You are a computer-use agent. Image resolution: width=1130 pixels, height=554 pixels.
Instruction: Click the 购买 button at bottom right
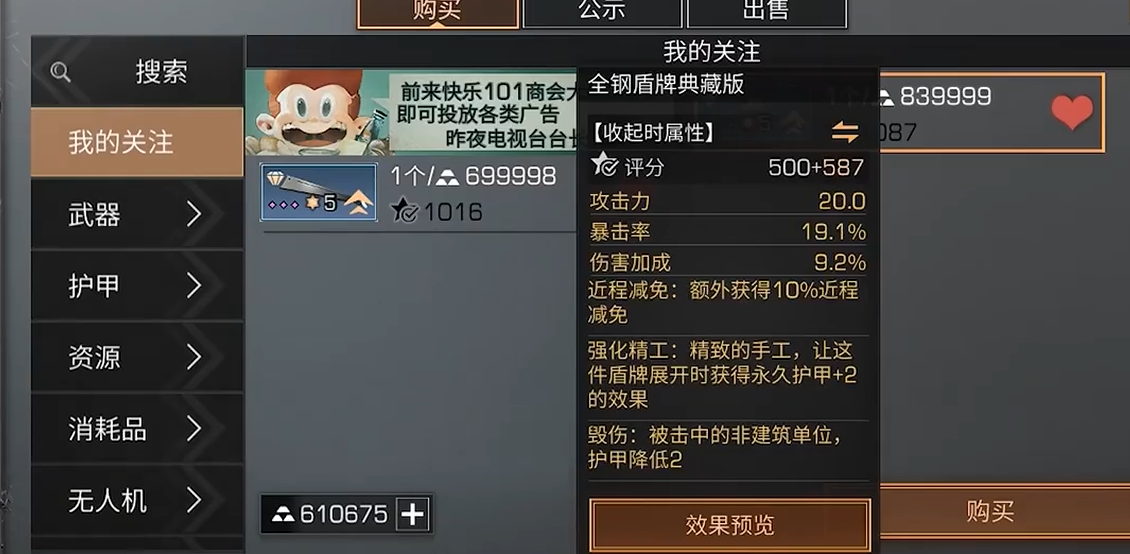(x=991, y=511)
